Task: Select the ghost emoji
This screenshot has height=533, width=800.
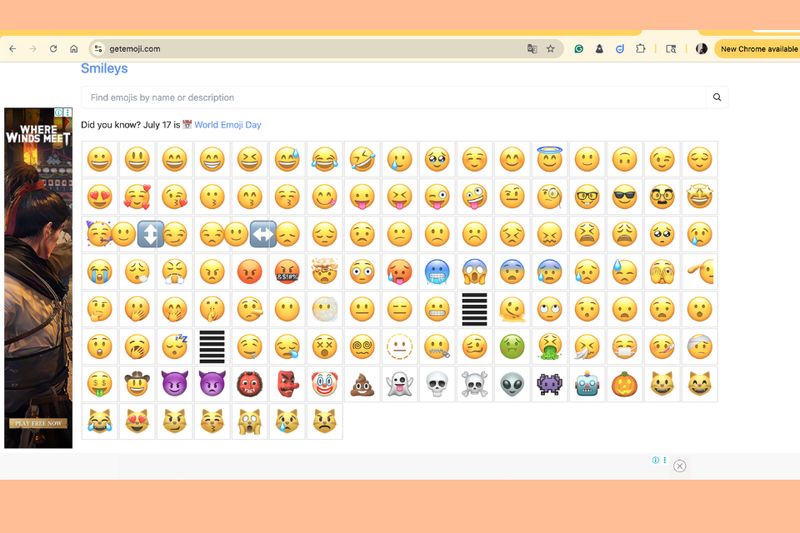Action: tap(399, 384)
